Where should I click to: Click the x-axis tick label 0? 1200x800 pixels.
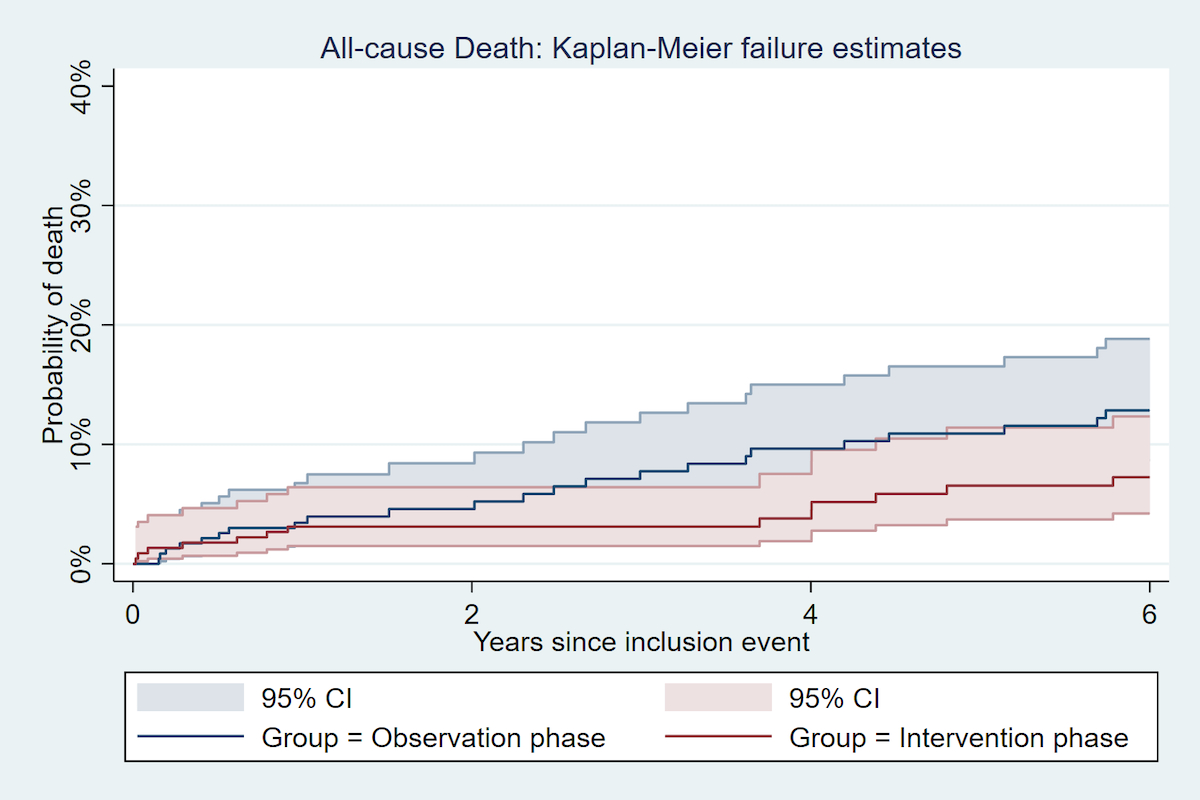pos(133,612)
